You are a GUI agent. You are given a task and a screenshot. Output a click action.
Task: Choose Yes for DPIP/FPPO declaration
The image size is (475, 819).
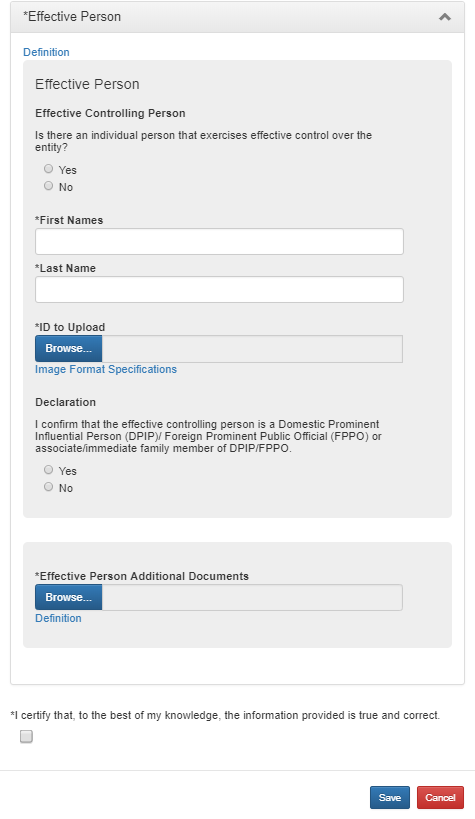click(x=49, y=470)
